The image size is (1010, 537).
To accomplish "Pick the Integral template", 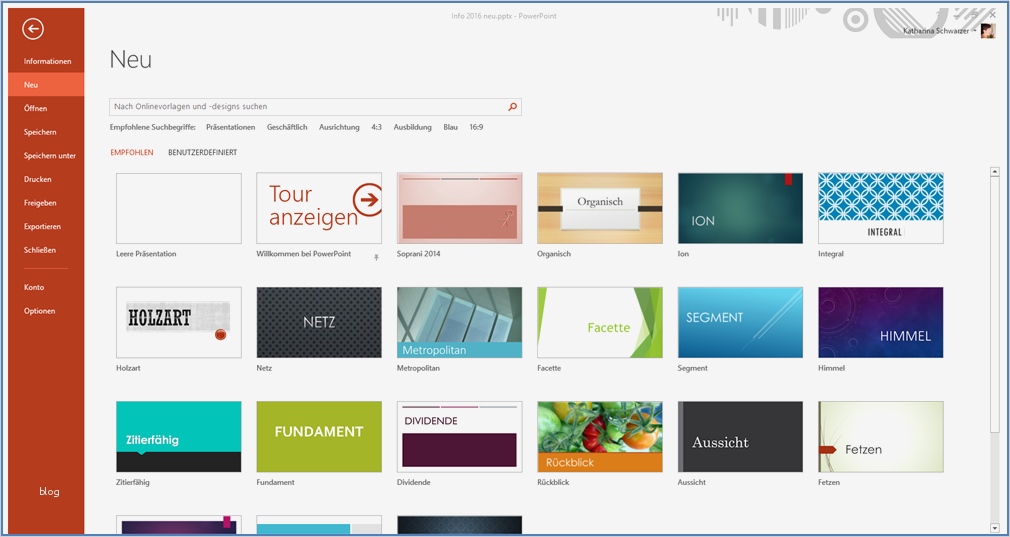I will pos(881,208).
